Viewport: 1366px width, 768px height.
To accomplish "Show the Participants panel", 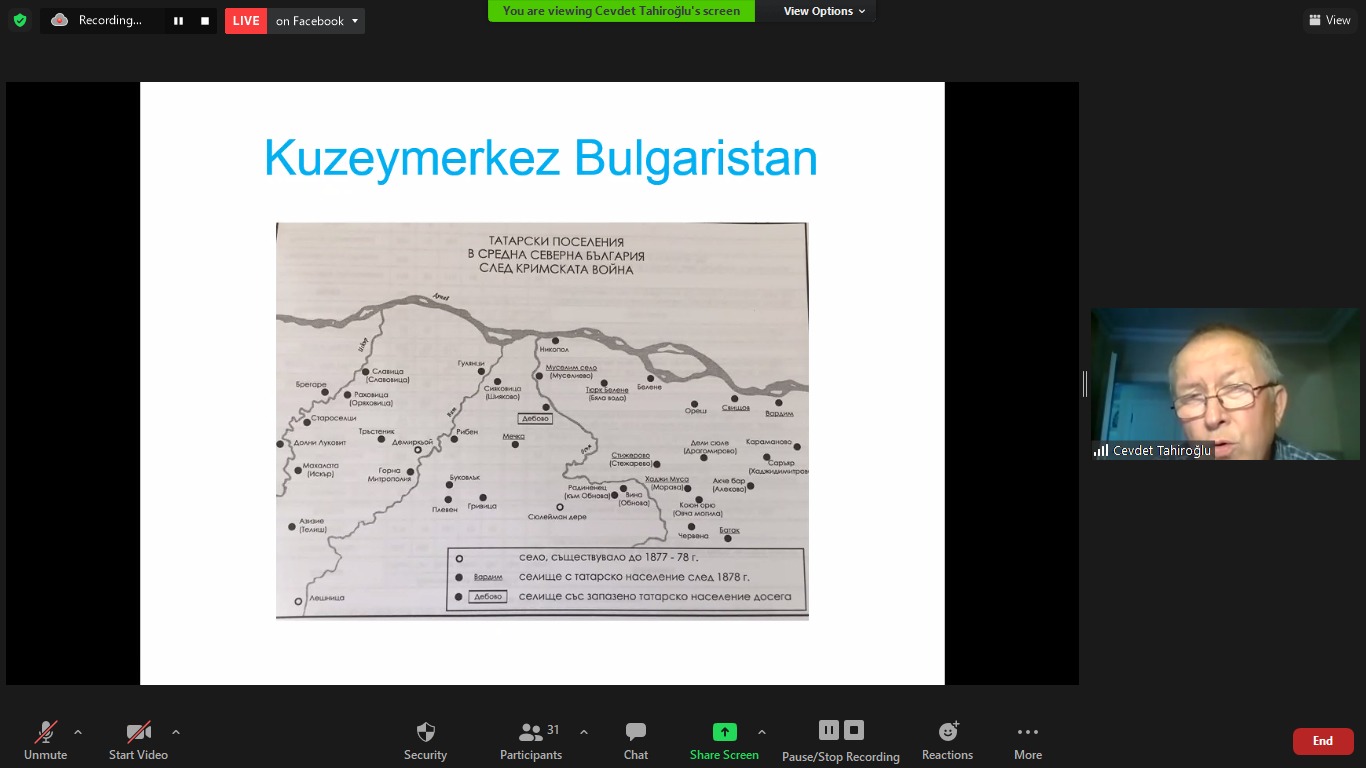I will coord(531,740).
